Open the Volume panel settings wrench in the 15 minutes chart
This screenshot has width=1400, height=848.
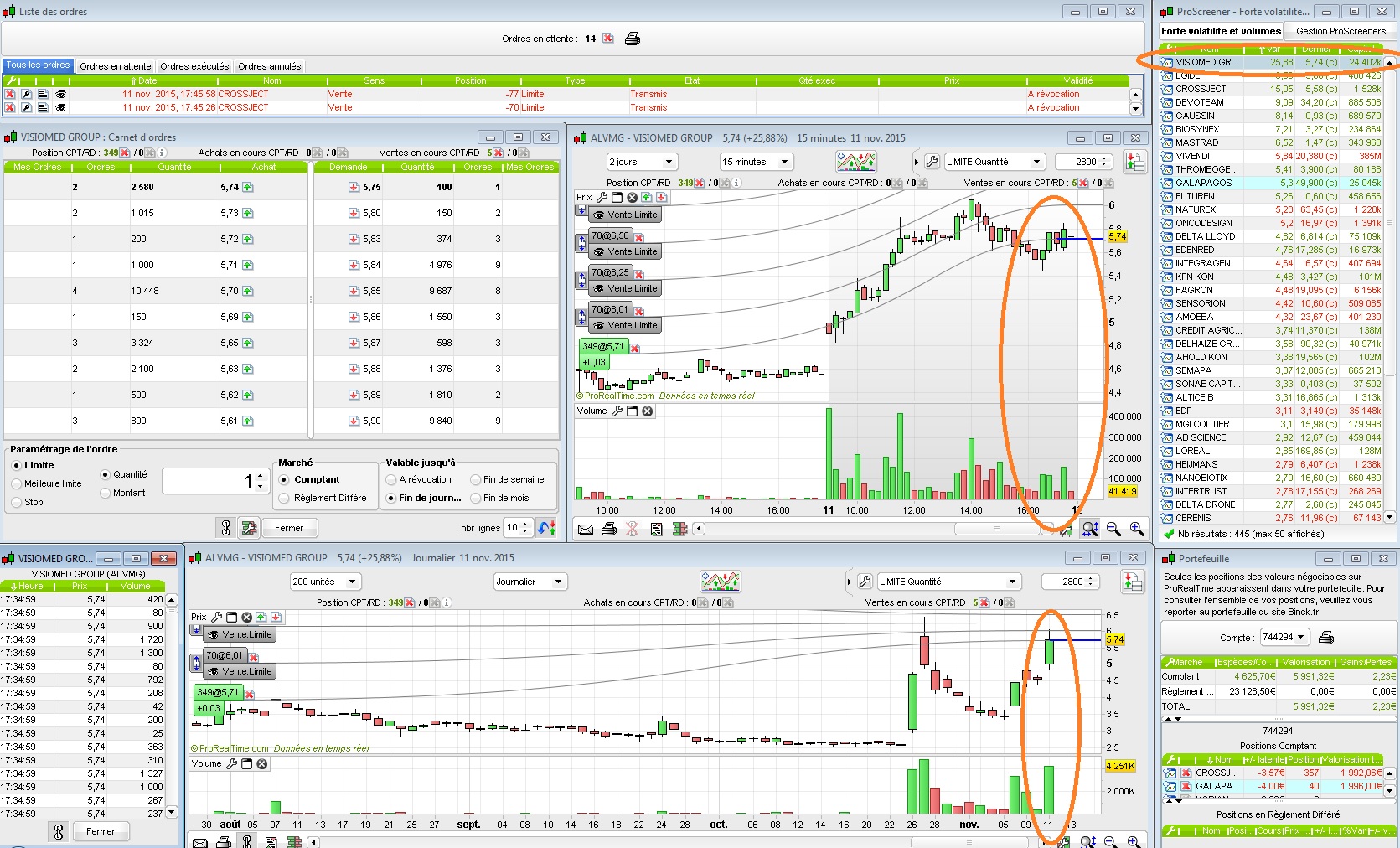pyautogui.click(x=617, y=411)
